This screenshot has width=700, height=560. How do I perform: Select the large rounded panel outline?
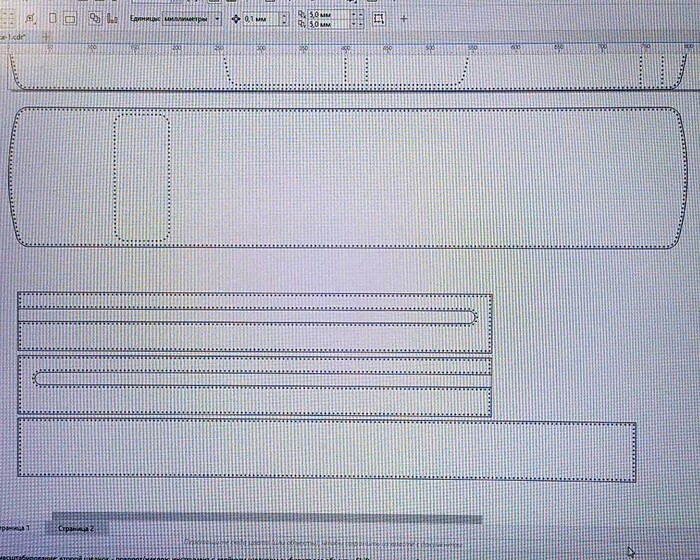347,177
